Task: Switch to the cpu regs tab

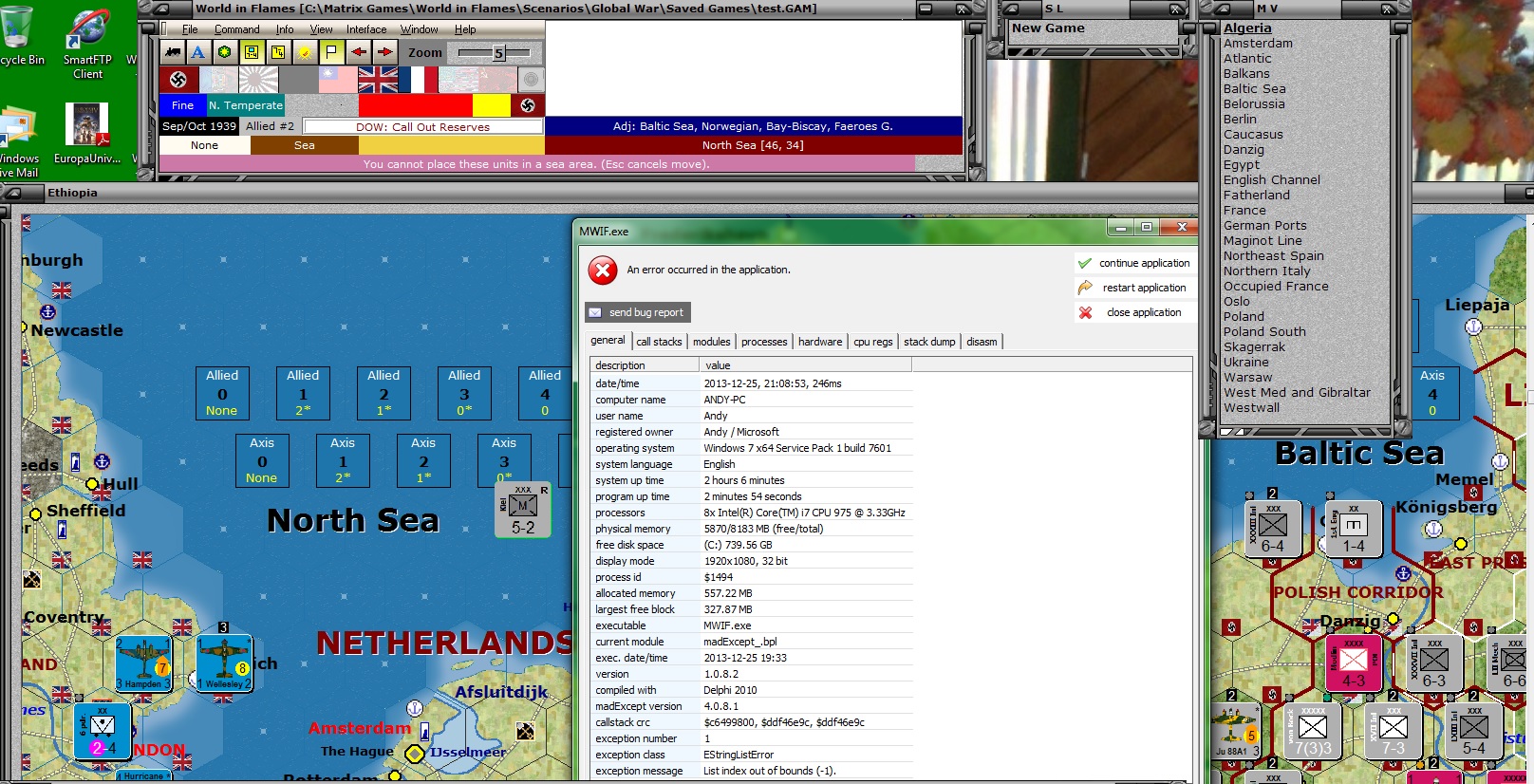Action: pyautogui.click(x=873, y=342)
